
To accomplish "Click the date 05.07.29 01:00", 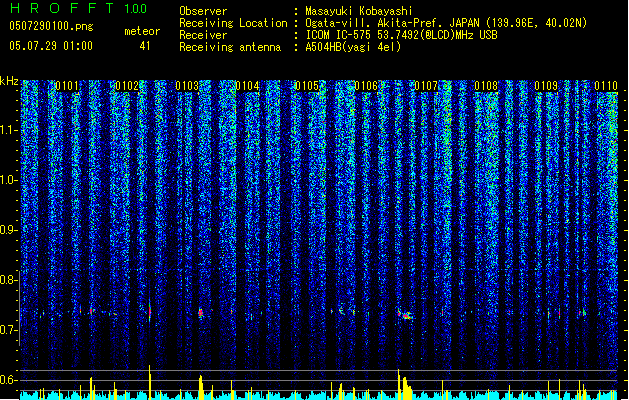I will tap(51, 46).
